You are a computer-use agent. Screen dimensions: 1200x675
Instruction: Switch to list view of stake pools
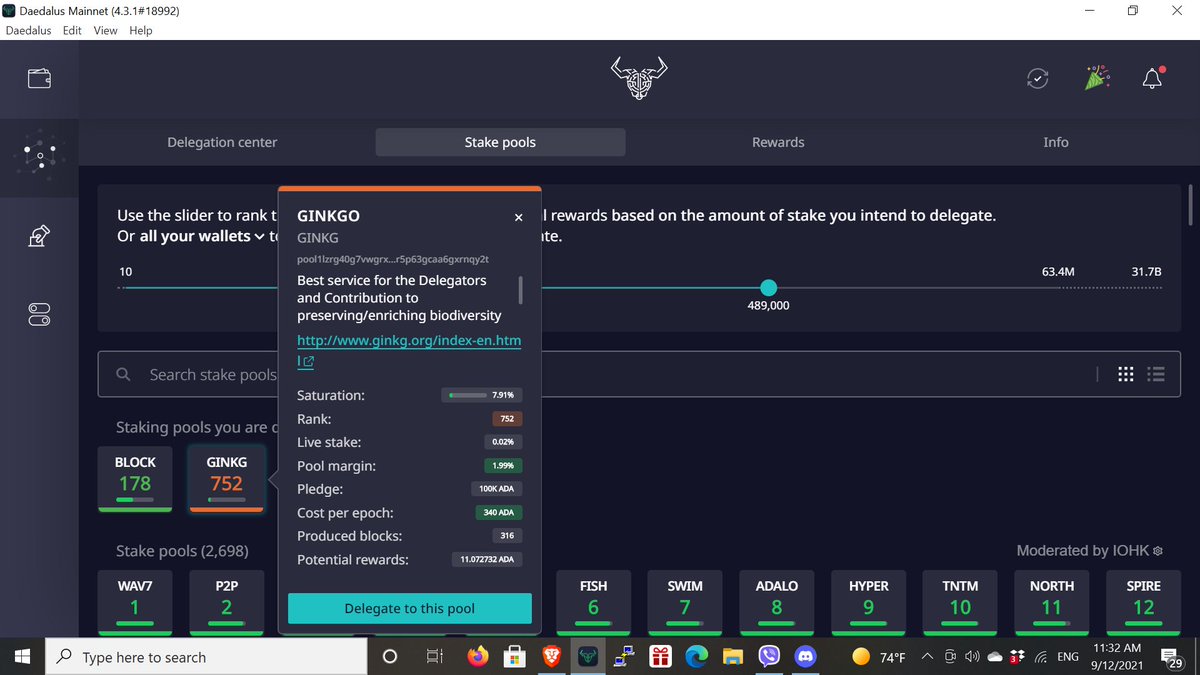(1157, 374)
